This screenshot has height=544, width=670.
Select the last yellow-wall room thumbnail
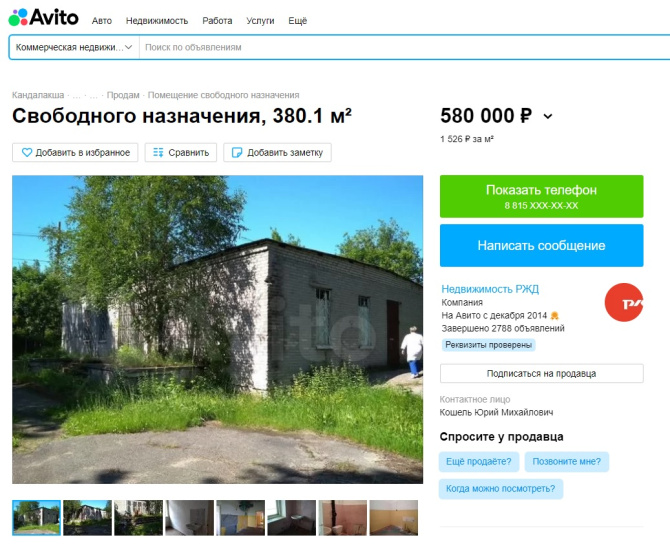coord(394,518)
